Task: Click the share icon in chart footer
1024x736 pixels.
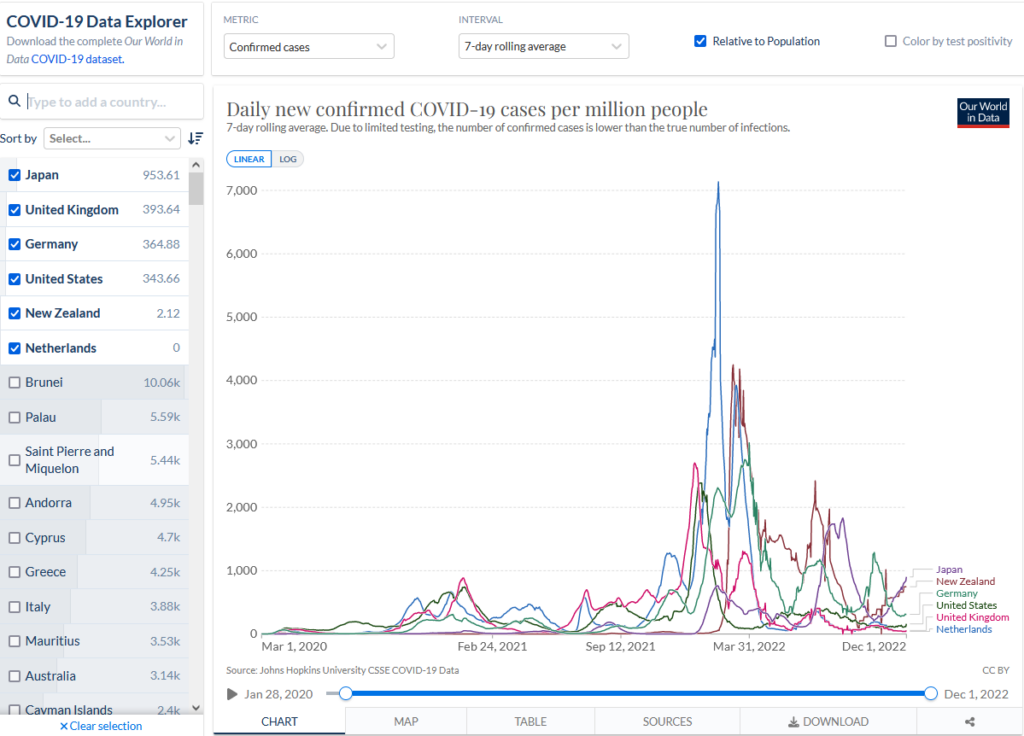Action: [x=969, y=721]
